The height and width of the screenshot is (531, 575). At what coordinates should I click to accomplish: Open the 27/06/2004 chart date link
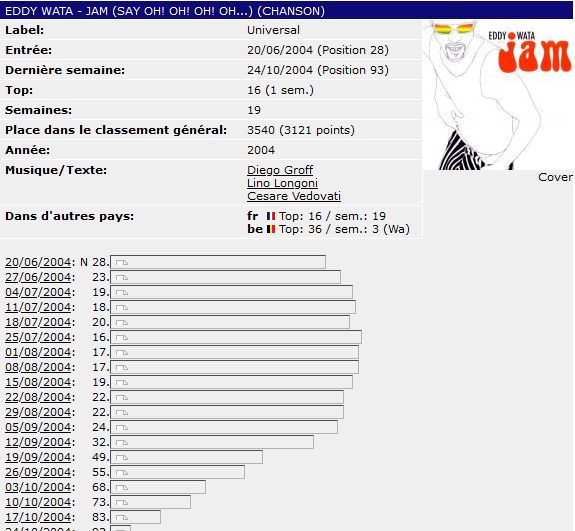(x=38, y=277)
